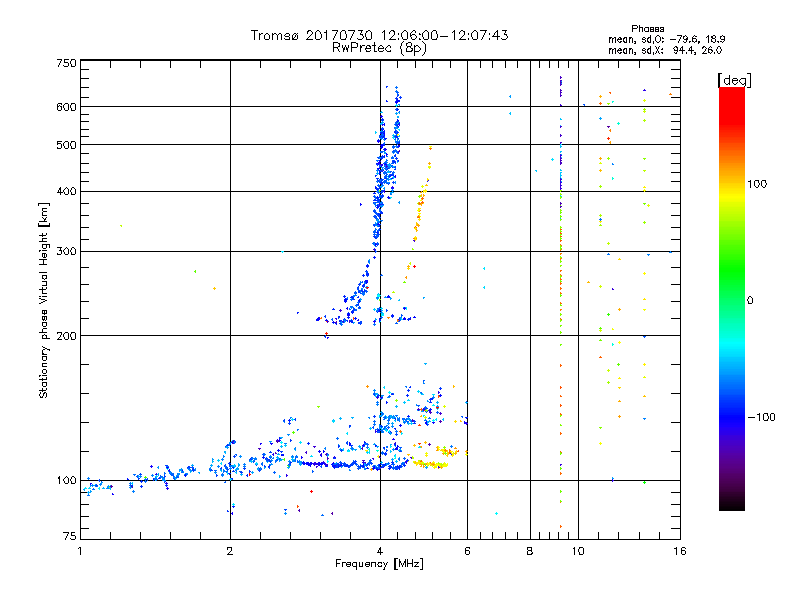Click the y-axis tick label "600"
This screenshot has height=600, width=800.
[x=66, y=107]
